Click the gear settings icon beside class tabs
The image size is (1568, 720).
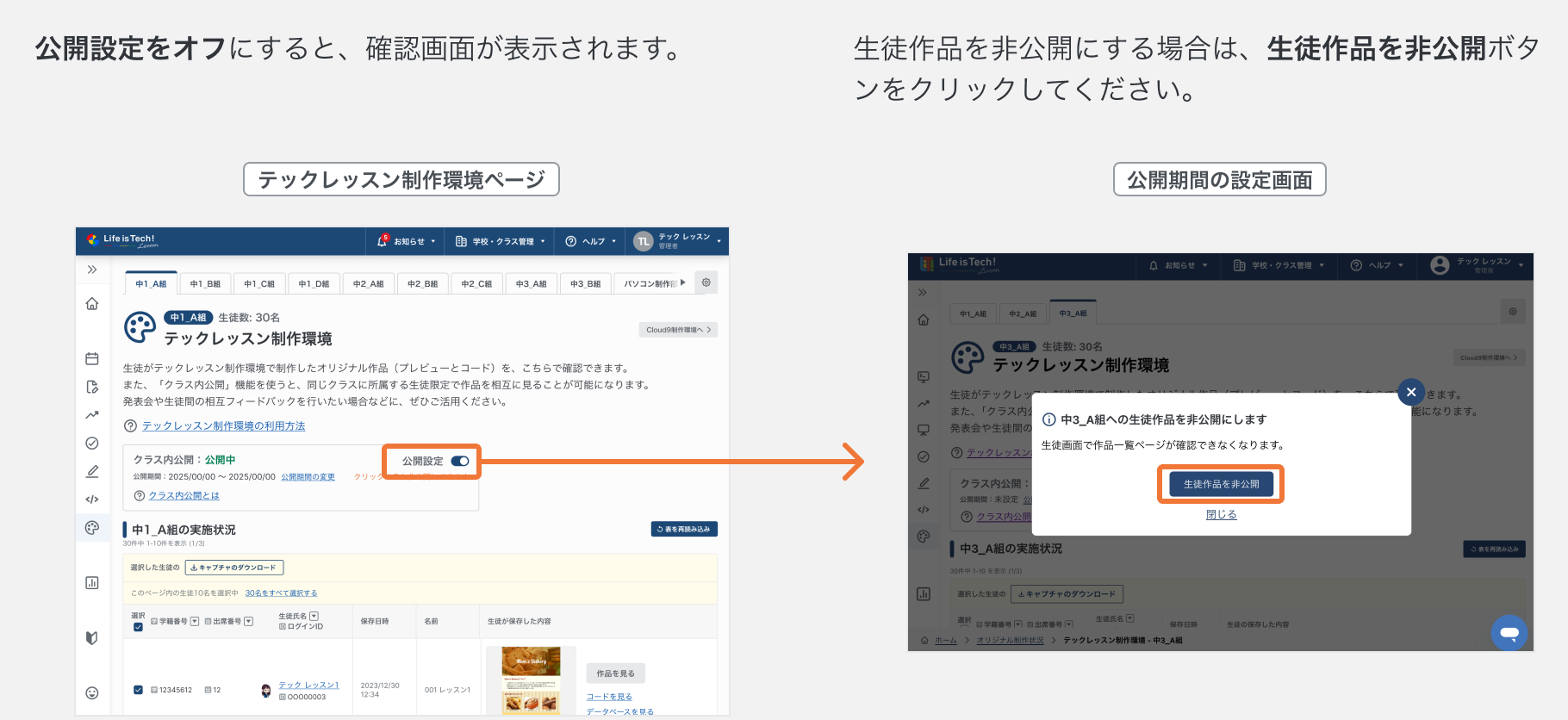tap(706, 282)
